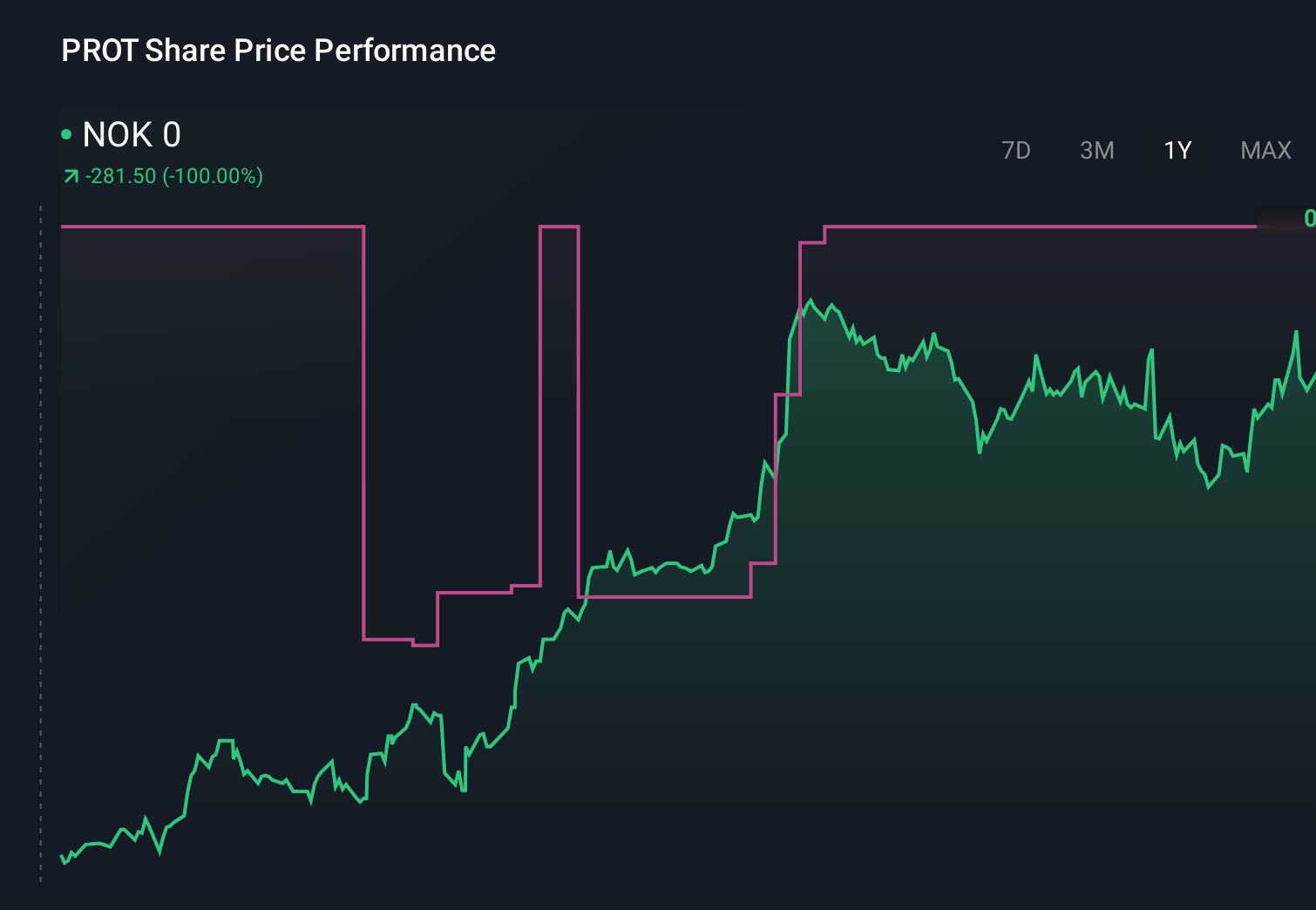
Task: Click the 0 price label on right axis
Action: 1309,220
